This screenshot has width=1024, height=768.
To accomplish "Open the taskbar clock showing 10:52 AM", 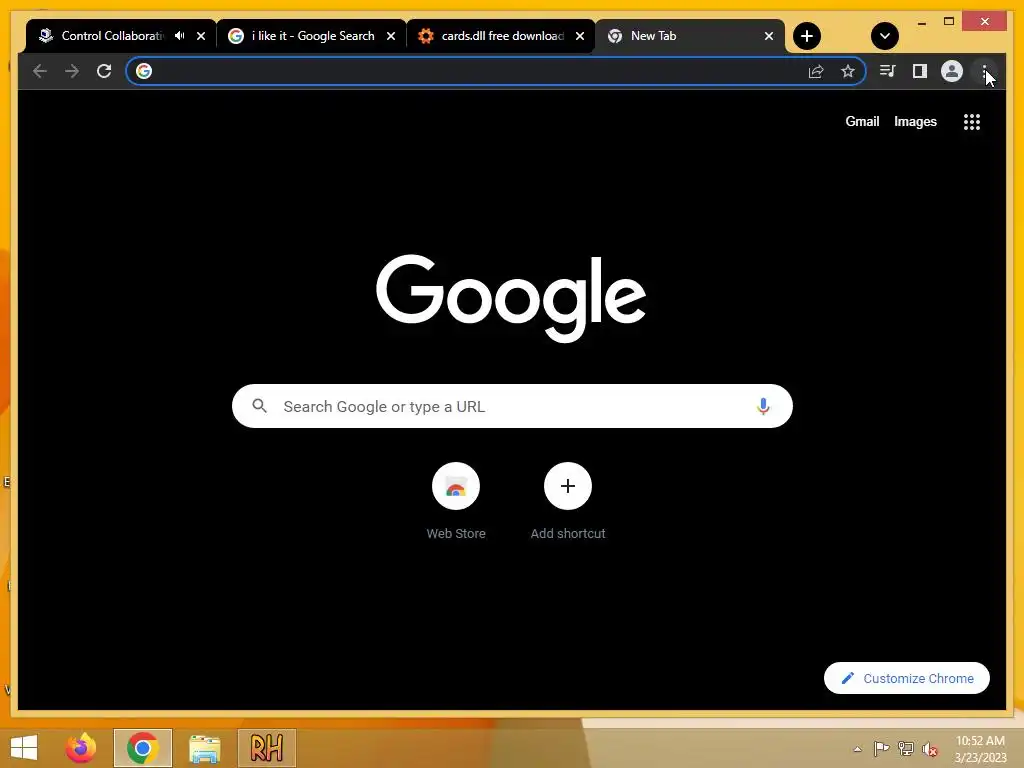I will pyautogui.click(x=980, y=749).
